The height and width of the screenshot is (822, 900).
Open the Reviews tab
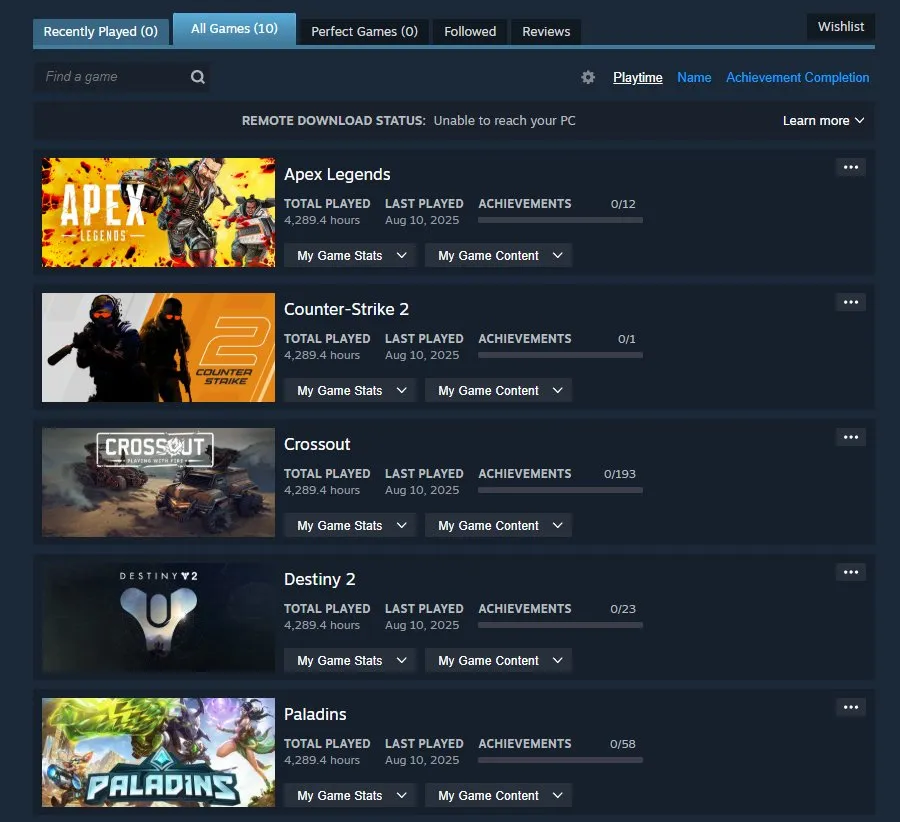point(546,32)
